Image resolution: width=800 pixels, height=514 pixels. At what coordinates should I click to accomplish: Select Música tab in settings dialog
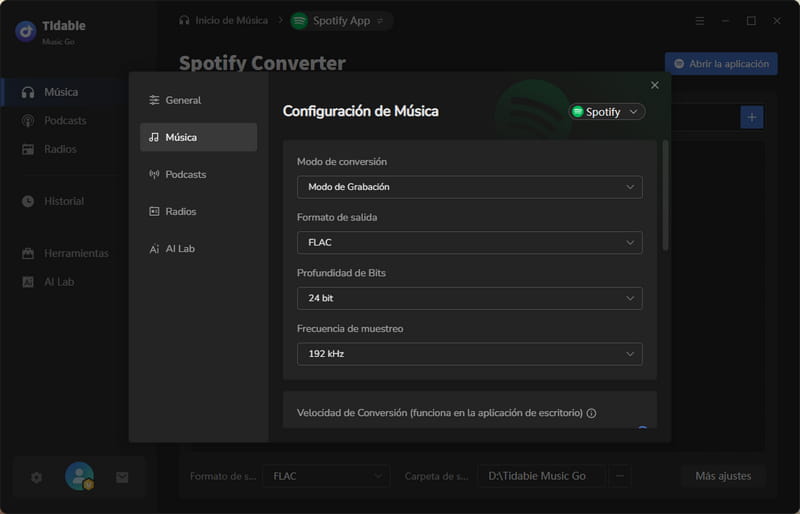click(x=198, y=137)
